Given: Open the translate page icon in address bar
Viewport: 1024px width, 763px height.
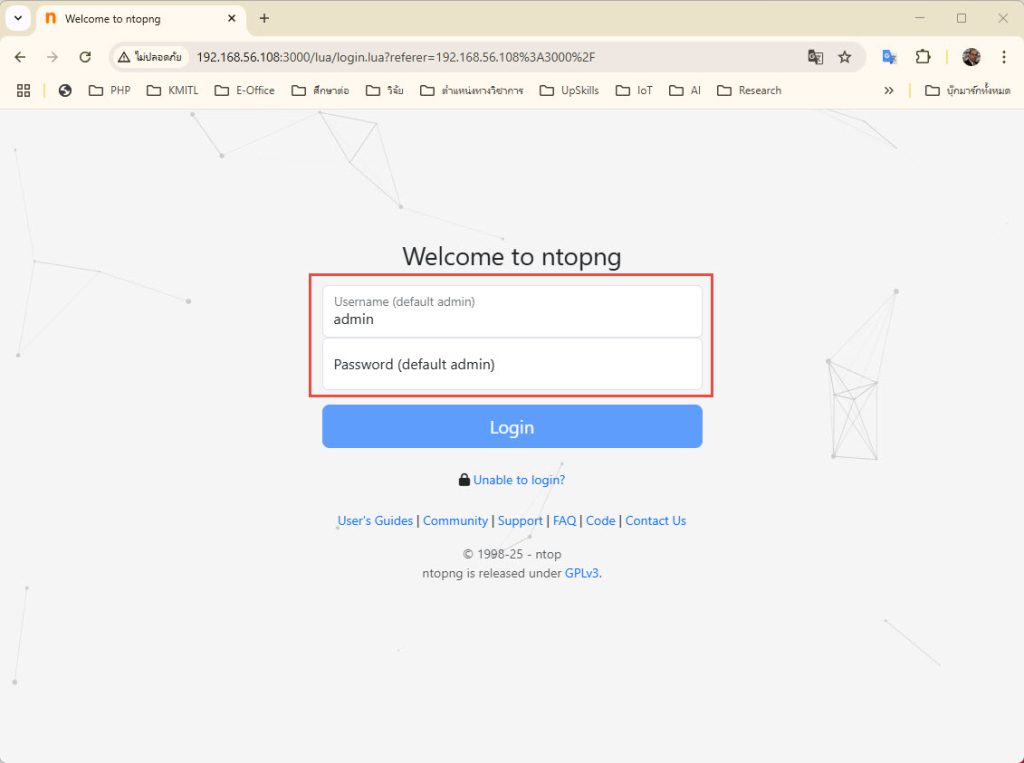Looking at the screenshot, I should pyautogui.click(x=815, y=57).
